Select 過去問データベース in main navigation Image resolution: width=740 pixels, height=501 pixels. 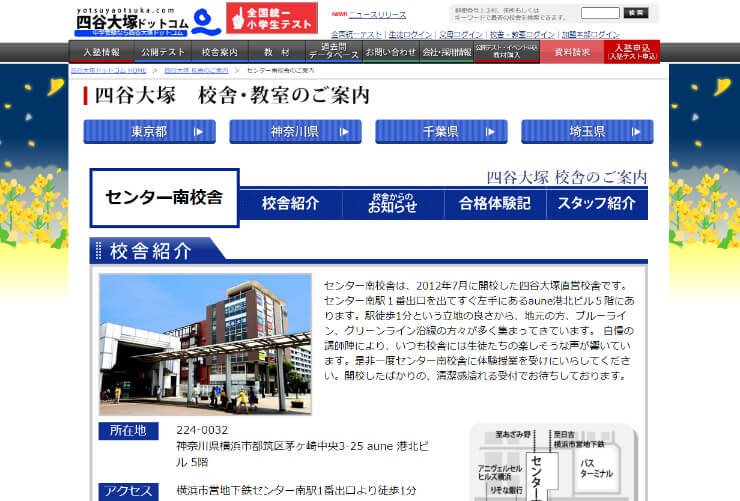click(x=334, y=52)
